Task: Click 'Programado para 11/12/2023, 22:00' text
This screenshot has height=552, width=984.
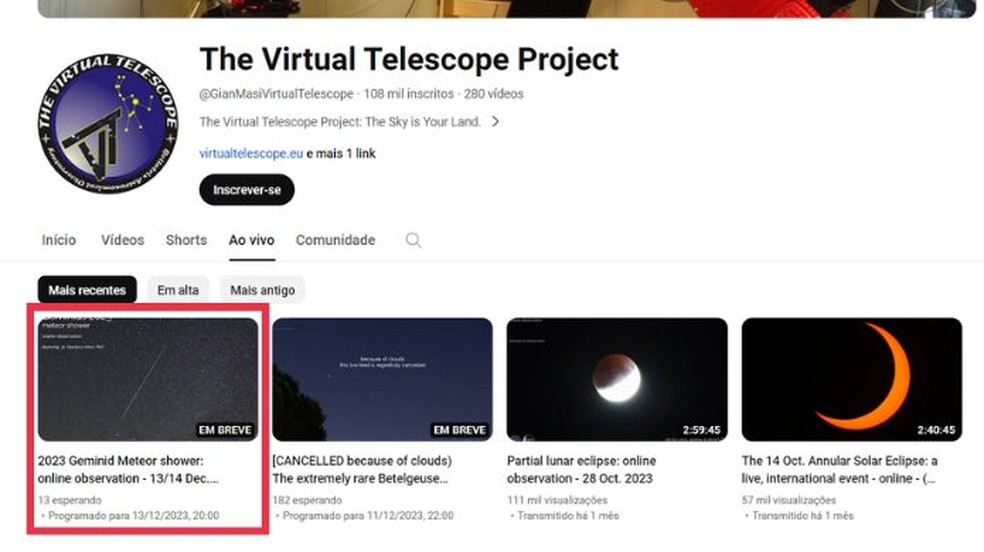Action: pos(368,516)
